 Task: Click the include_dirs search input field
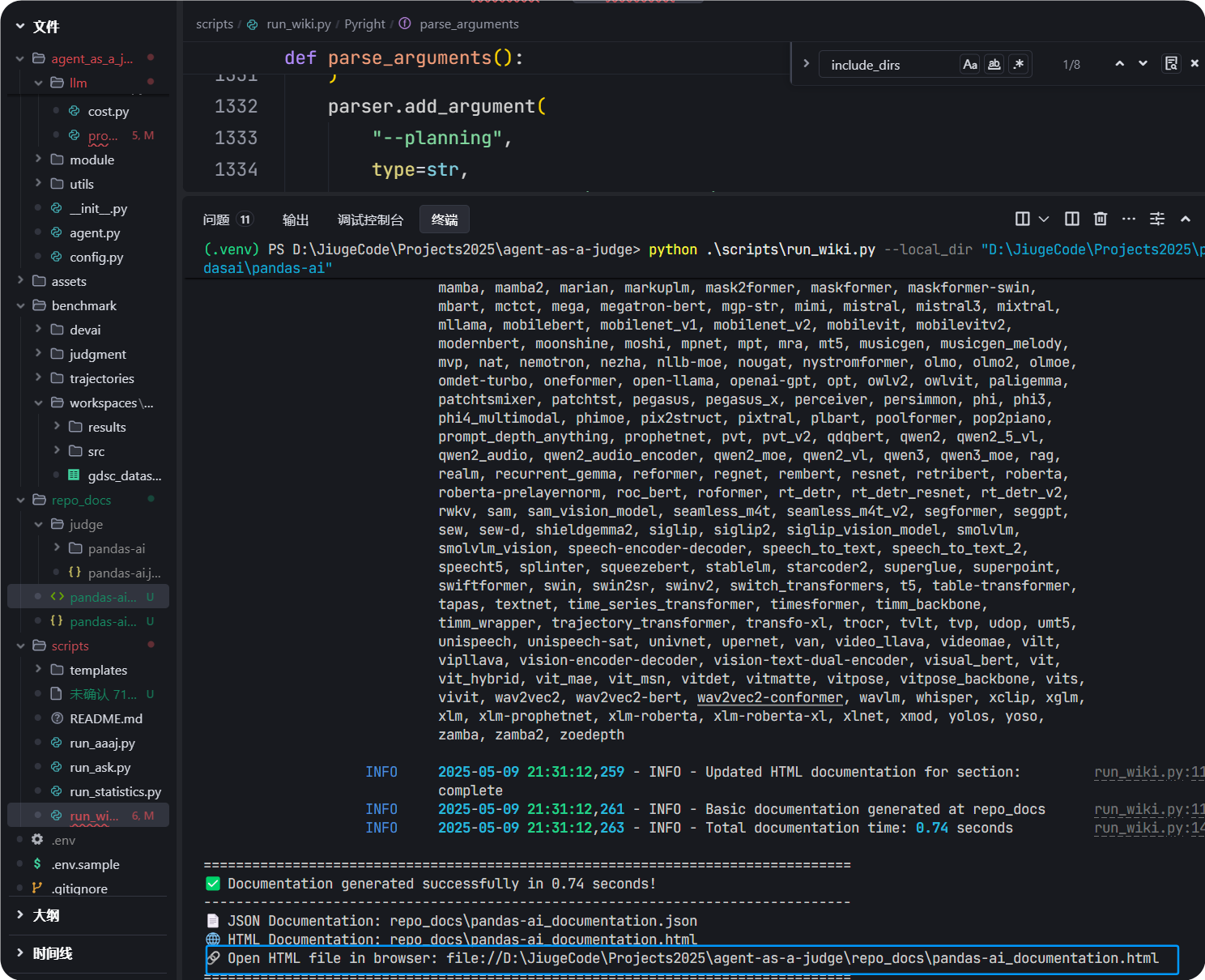point(891,65)
